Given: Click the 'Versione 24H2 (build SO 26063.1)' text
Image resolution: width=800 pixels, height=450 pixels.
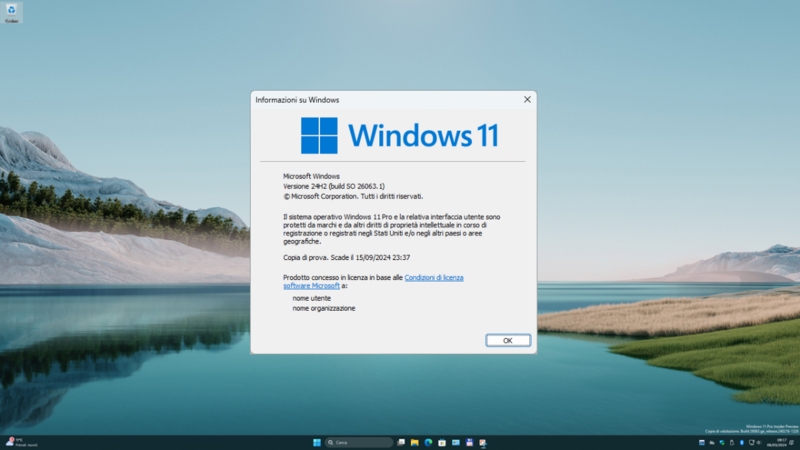Looking at the screenshot, I should [x=334, y=186].
